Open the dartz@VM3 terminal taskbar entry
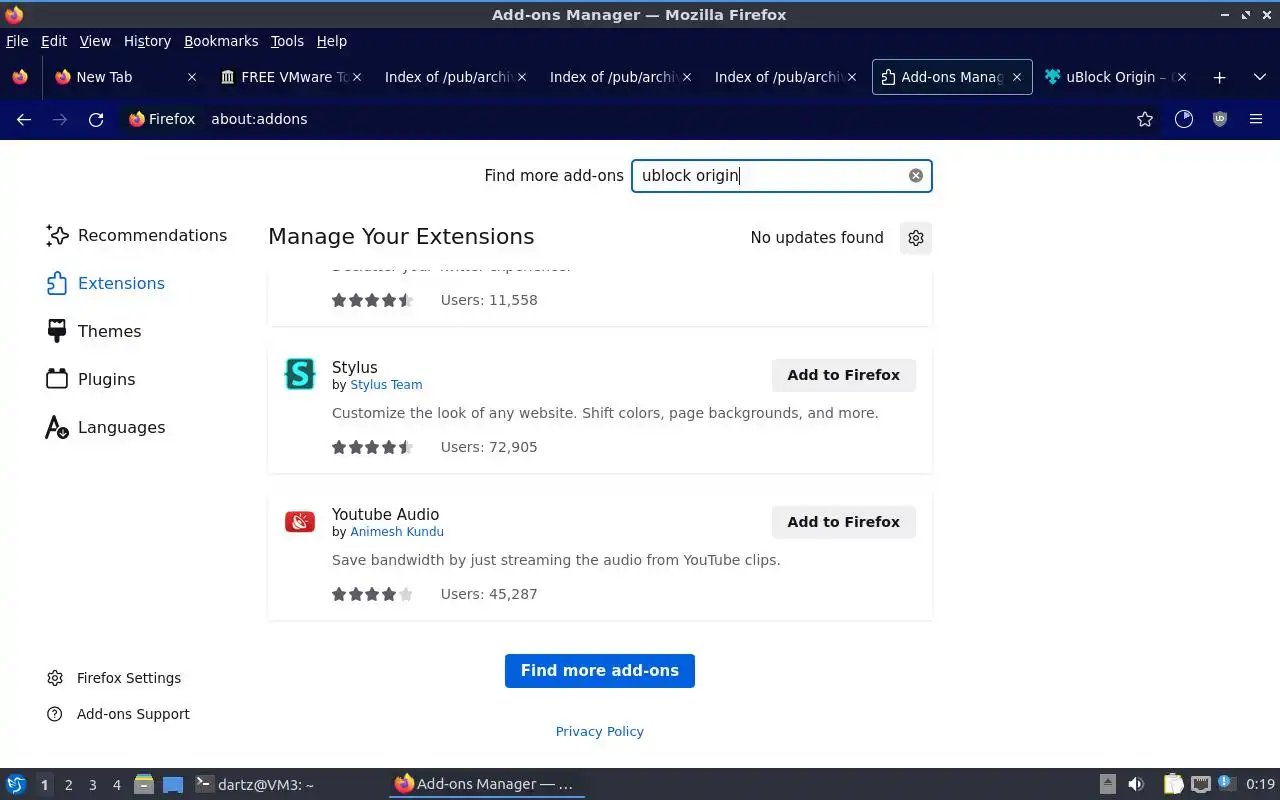Viewport: 1280px width, 800px height. [x=254, y=784]
